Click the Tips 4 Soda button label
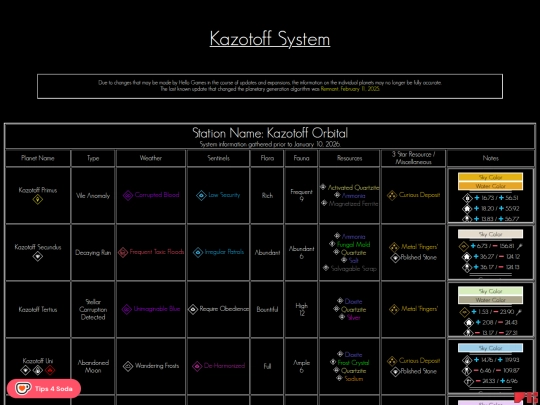This screenshot has height=405, width=540. tap(53, 389)
